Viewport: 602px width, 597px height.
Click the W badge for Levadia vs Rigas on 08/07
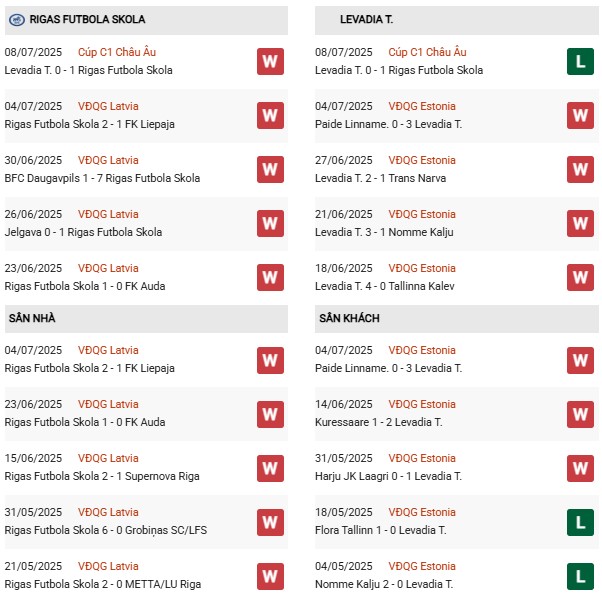(269, 61)
